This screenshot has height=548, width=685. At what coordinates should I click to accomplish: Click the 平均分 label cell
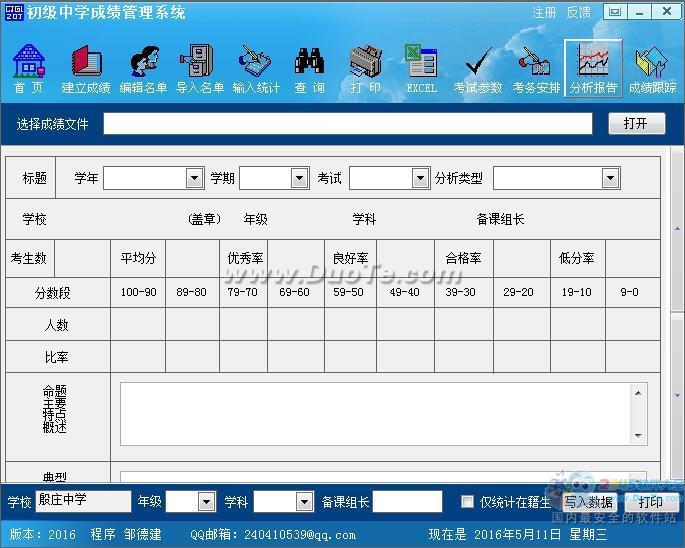138,258
